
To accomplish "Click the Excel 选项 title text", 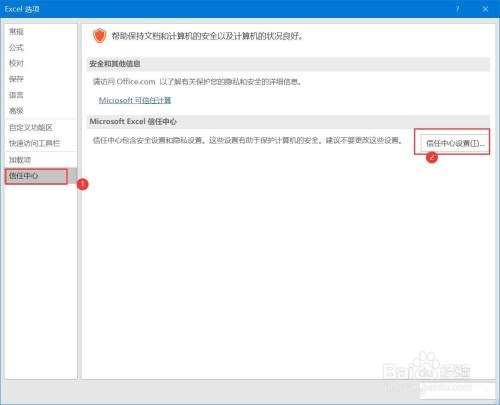I will (x=22, y=9).
